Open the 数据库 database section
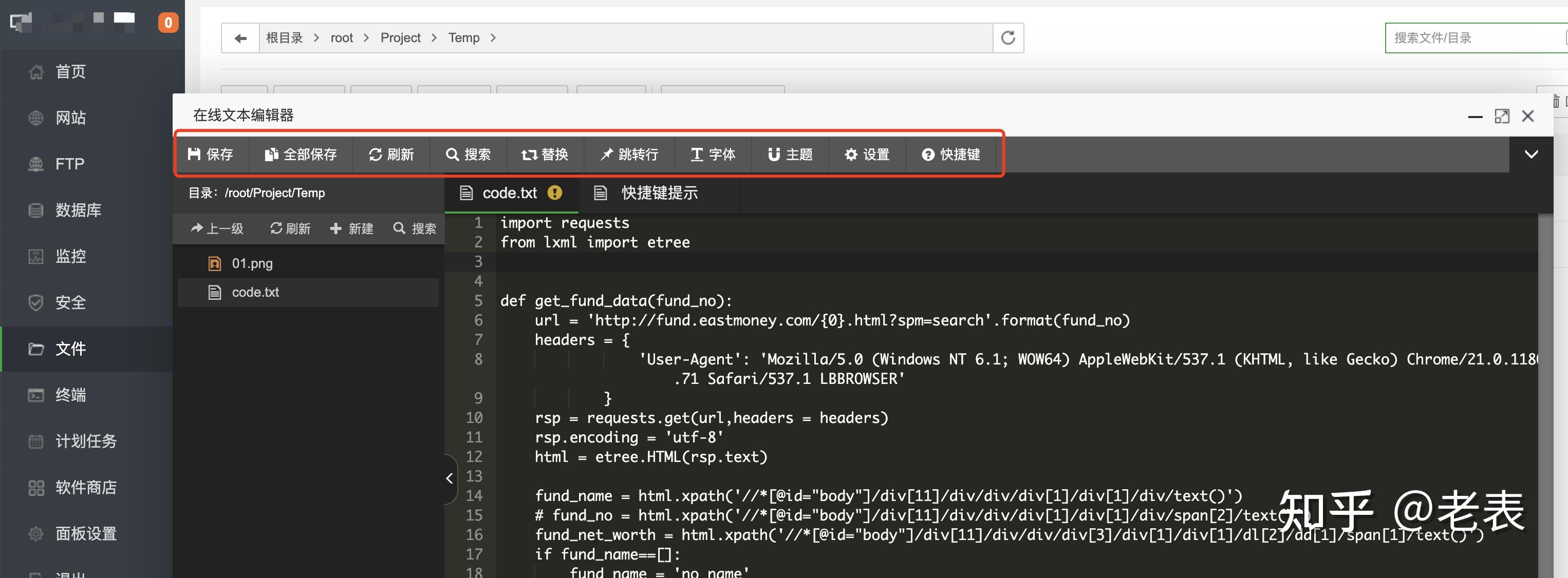The height and width of the screenshot is (578, 1568). coord(78,210)
